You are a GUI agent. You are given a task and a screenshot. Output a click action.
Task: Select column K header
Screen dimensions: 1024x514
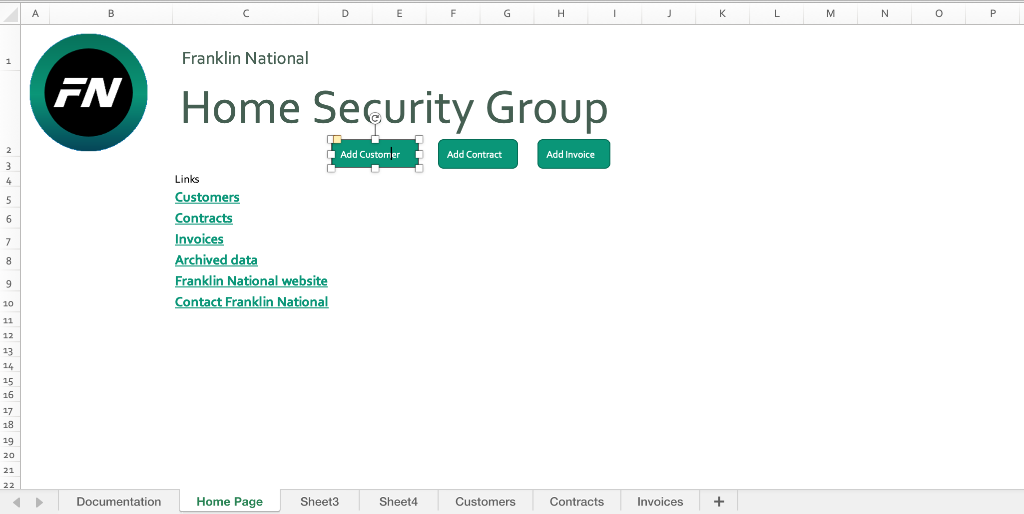722,14
